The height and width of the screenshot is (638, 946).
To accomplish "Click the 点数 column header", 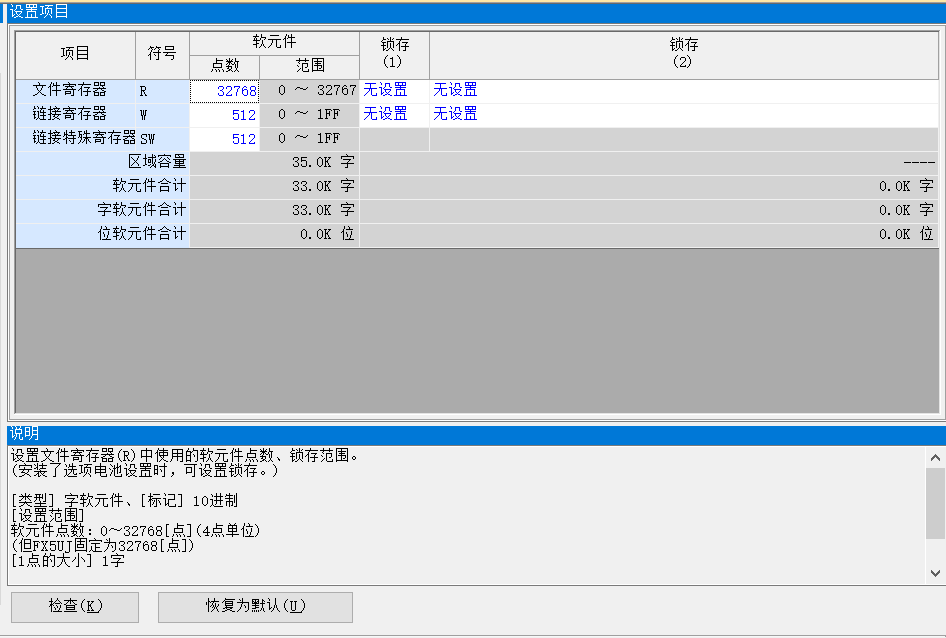I will pos(225,66).
